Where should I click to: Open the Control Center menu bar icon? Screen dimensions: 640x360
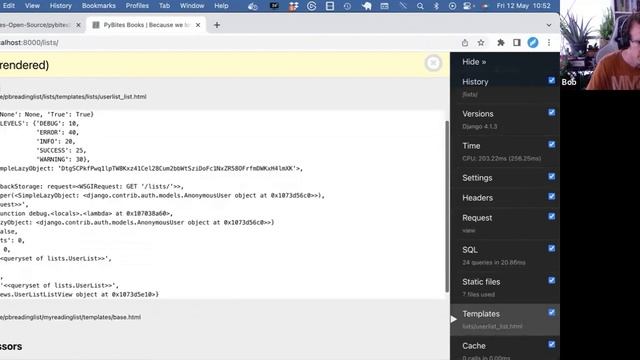pos(467,6)
